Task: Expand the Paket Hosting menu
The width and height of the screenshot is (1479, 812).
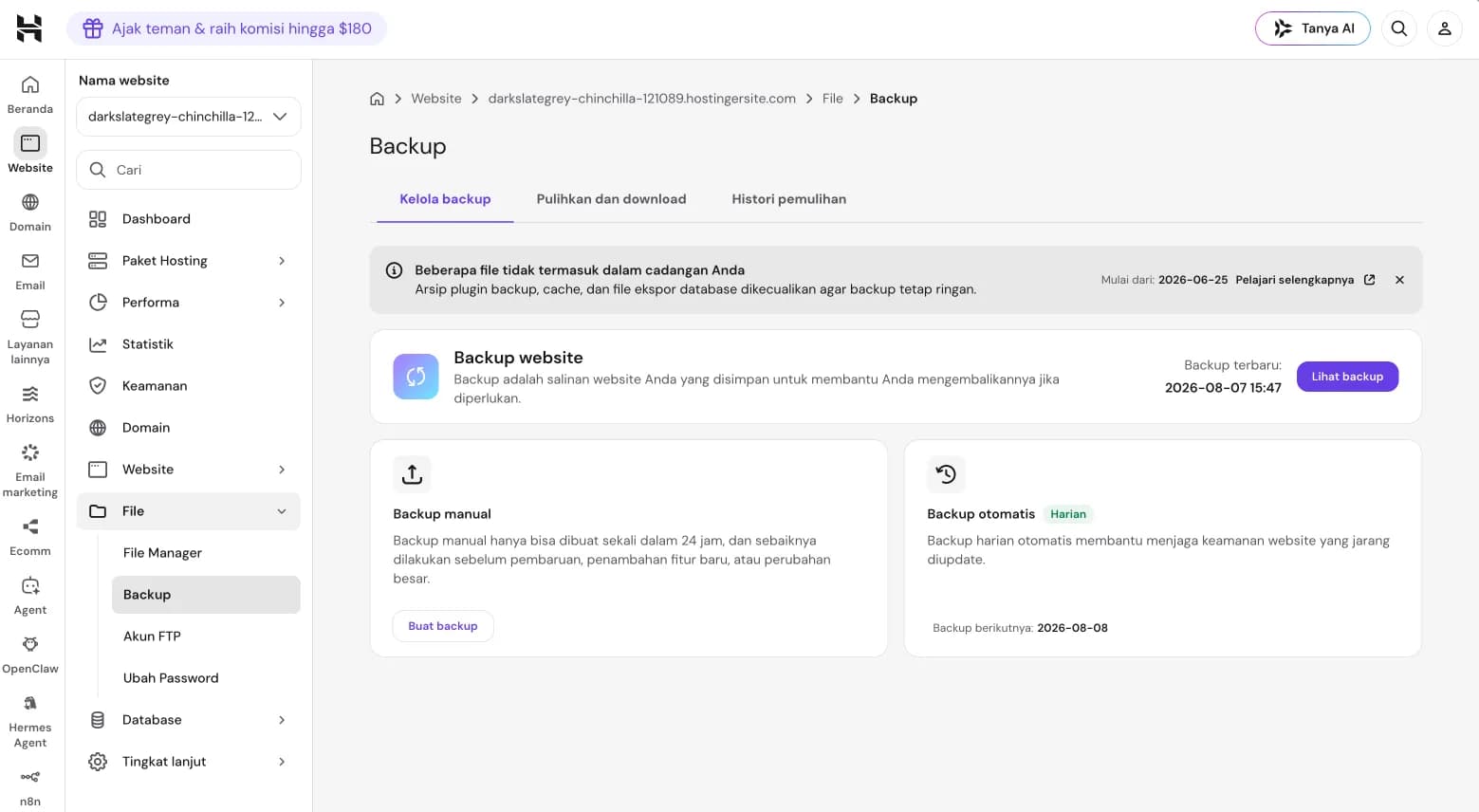Action: point(189,261)
